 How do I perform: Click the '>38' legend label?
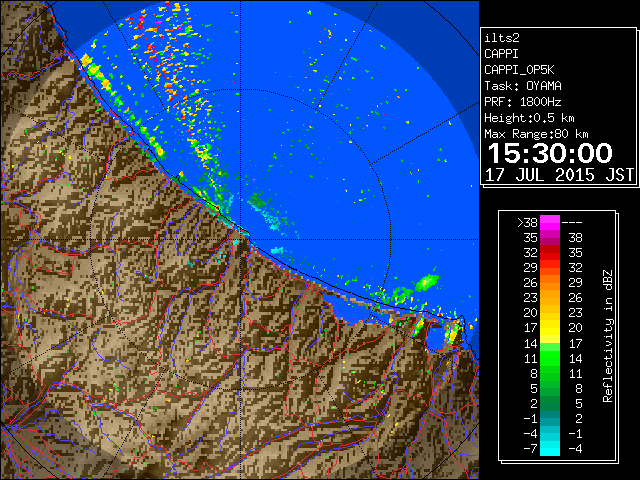point(527,223)
